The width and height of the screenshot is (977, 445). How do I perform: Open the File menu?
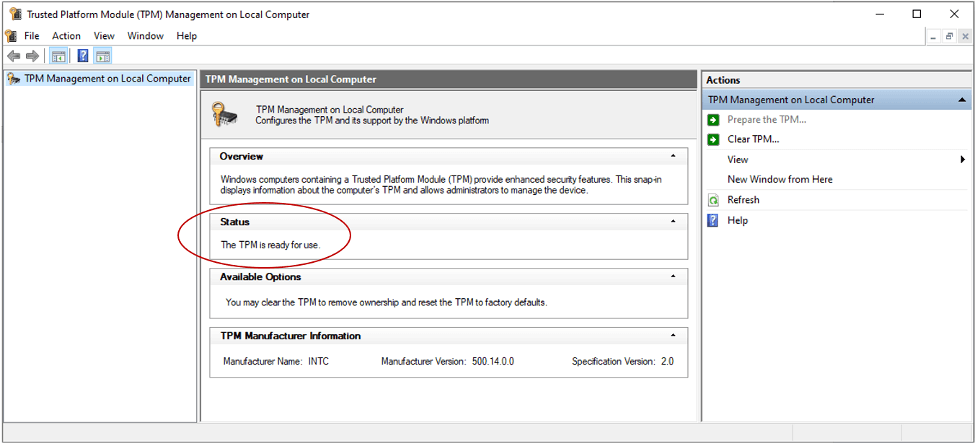(32, 36)
